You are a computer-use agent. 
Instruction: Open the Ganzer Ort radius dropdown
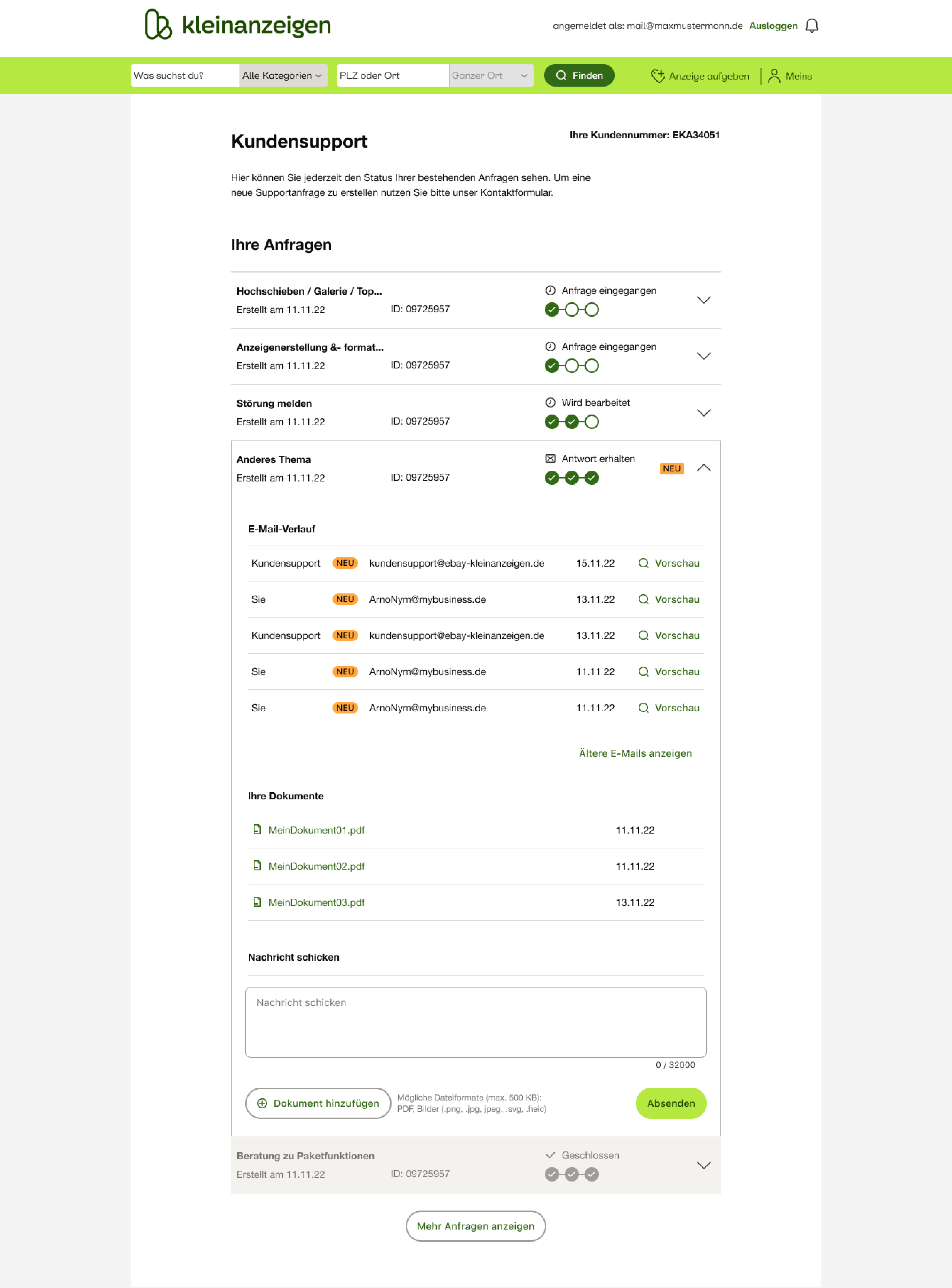coord(490,75)
